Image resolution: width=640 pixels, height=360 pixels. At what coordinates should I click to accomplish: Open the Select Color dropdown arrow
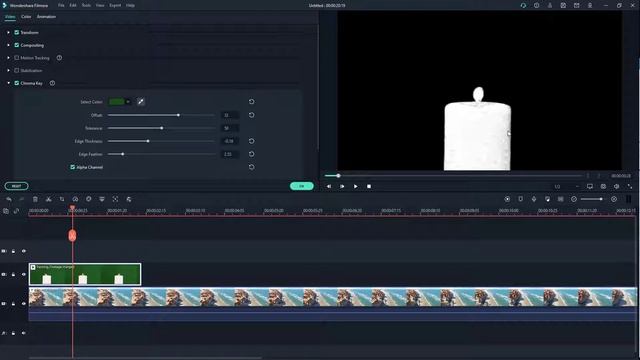tap(128, 102)
